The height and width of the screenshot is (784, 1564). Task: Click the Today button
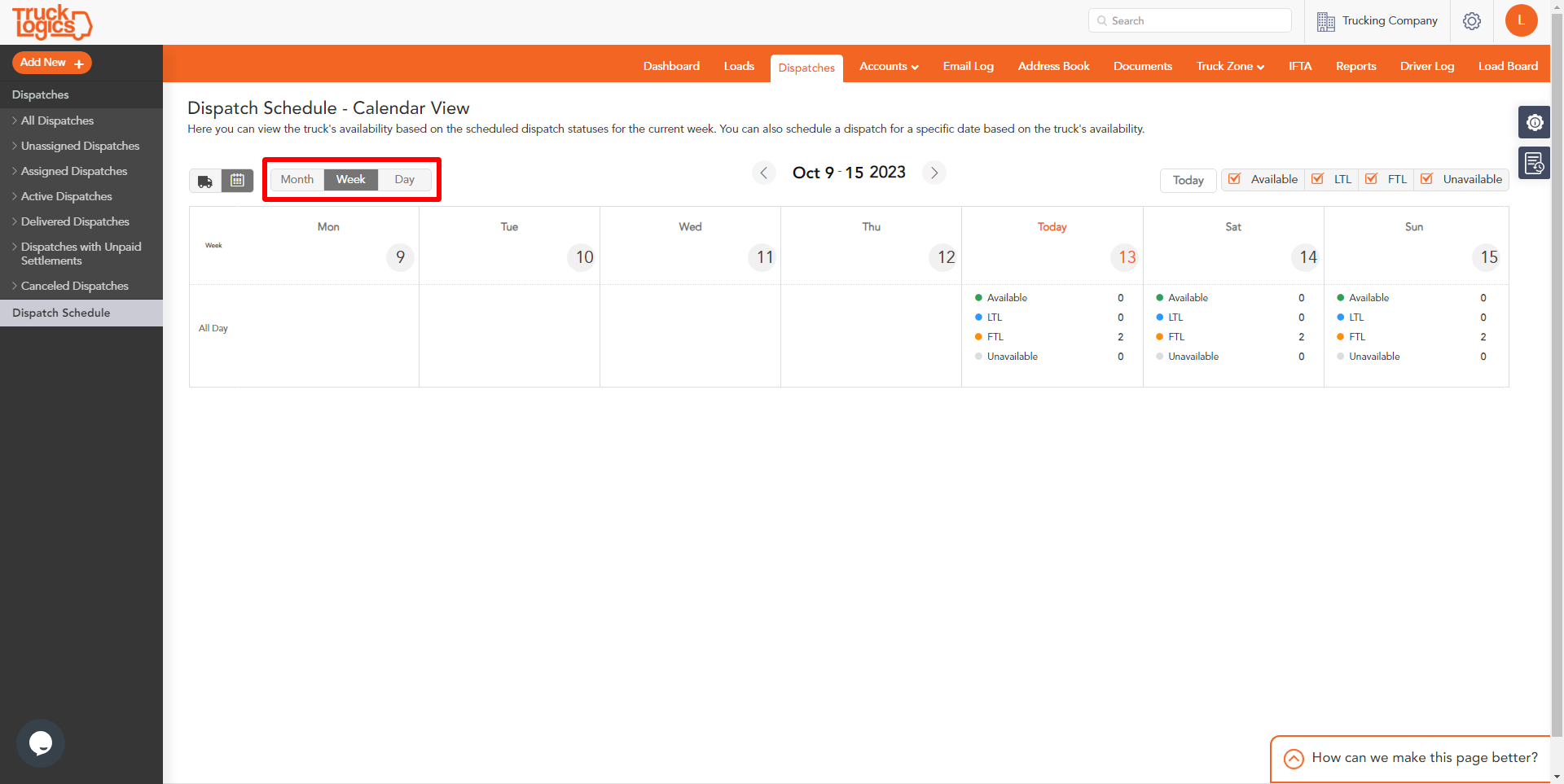pos(1188,180)
